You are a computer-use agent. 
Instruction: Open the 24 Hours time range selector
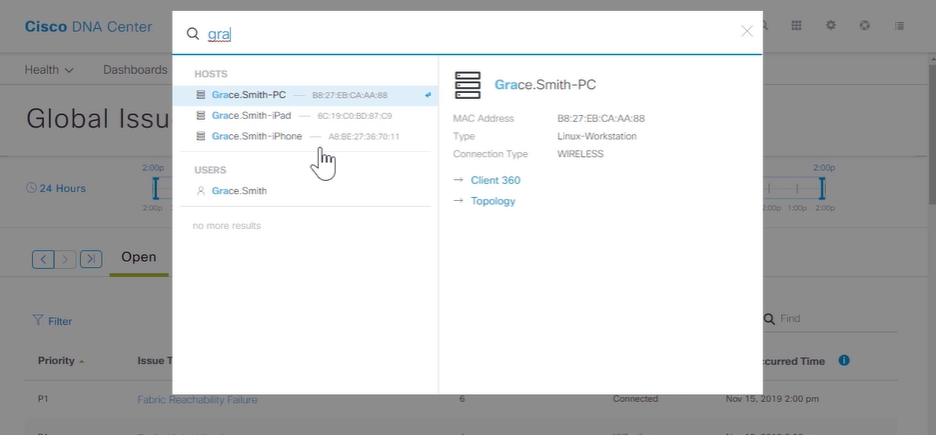click(x=56, y=189)
